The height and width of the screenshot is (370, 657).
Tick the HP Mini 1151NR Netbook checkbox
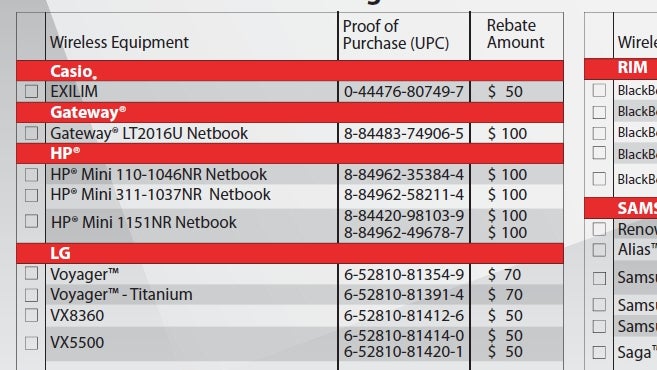click(x=31, y=221)
